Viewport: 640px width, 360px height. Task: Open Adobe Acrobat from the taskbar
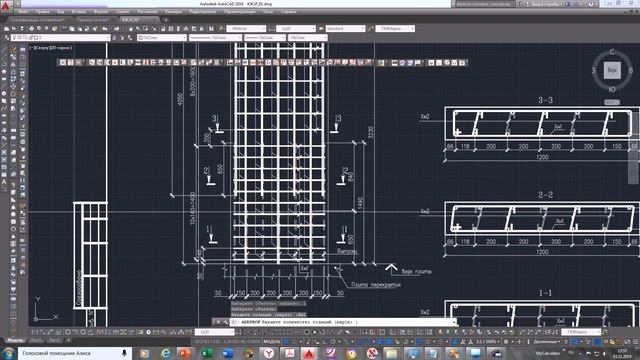click(x=289, y=353)
